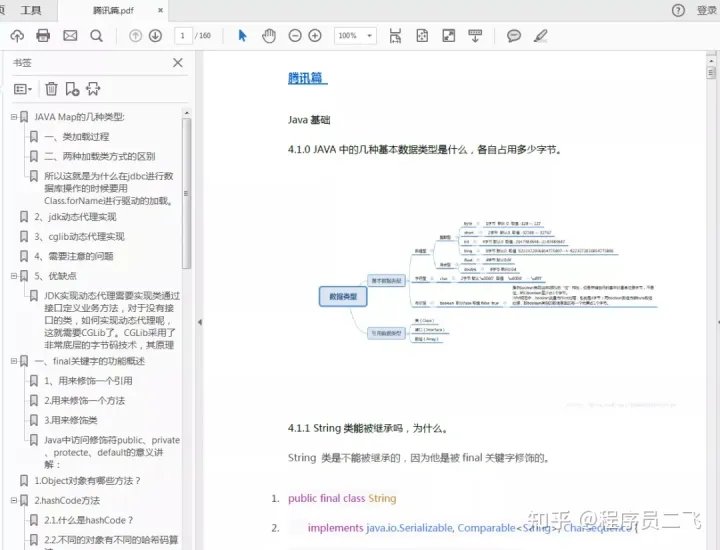This screenshot has width=720, height=550.
Task: Select bookmark Java中访问修饰符public、private
Action: click(x=112, y=452)
